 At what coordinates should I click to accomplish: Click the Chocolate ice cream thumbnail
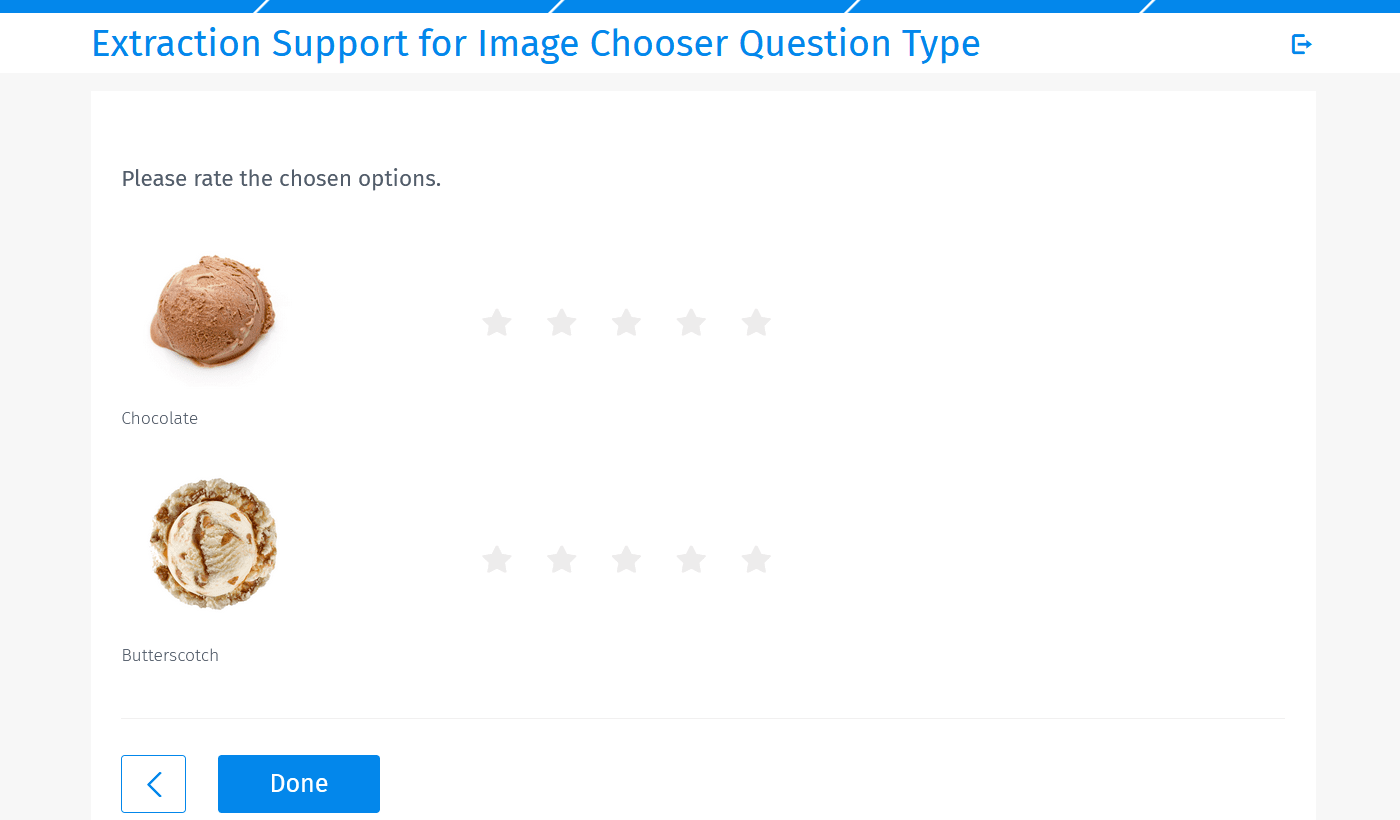click(x=213, y=313)
